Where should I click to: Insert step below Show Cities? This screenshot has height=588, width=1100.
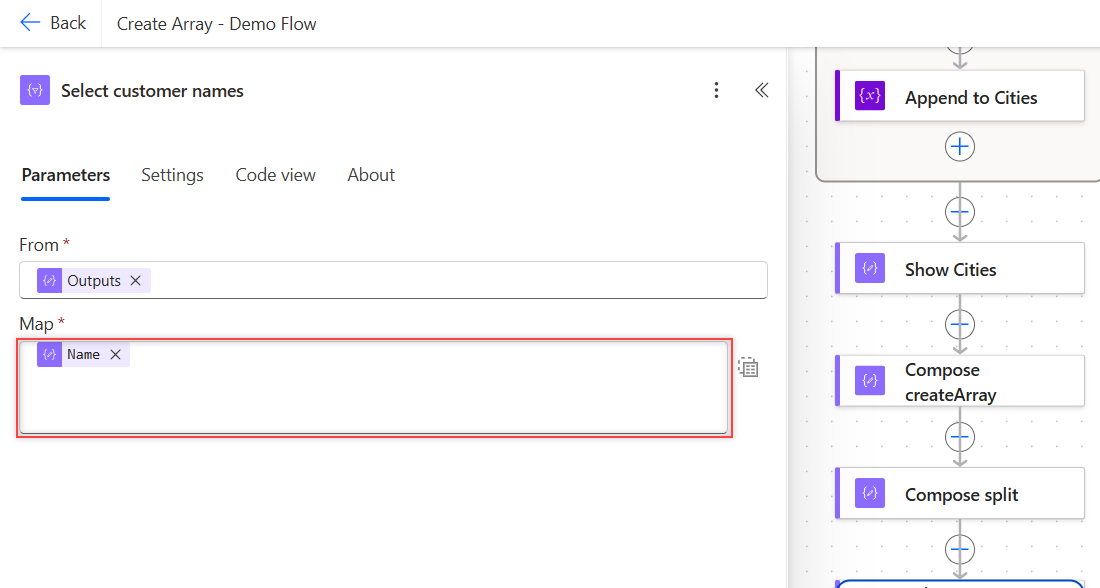[960, 324]
